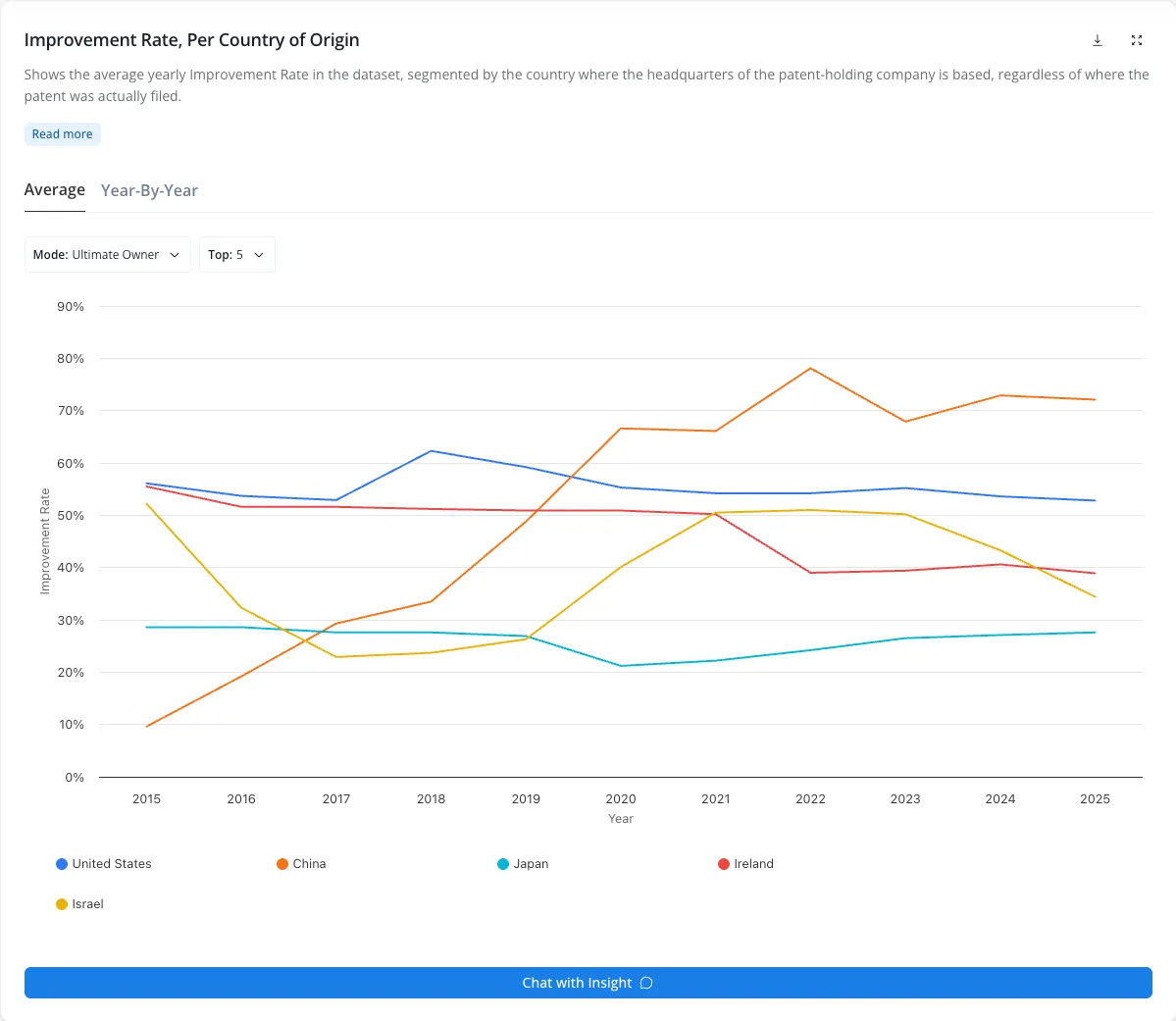Image resolution: width=1176 pixels, height=1021 pixels.
Task: Click the 2020 x-axis label
Action: 621,799
